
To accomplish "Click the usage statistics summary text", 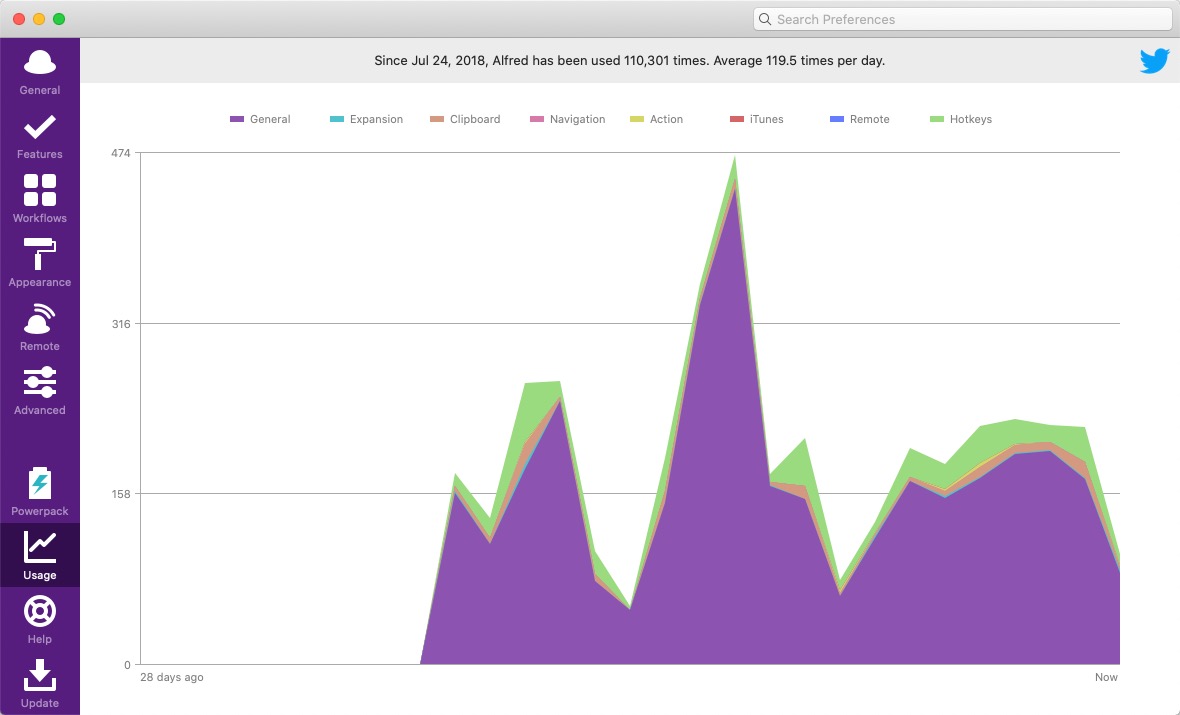I will click(x=630, y=61).
